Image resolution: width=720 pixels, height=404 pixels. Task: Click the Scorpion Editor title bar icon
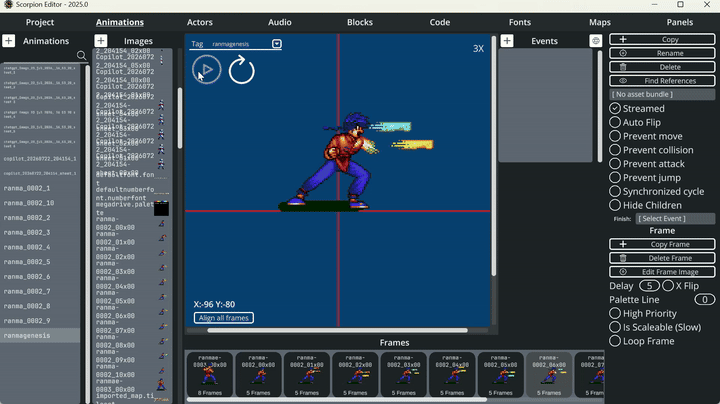pos(8,5)
